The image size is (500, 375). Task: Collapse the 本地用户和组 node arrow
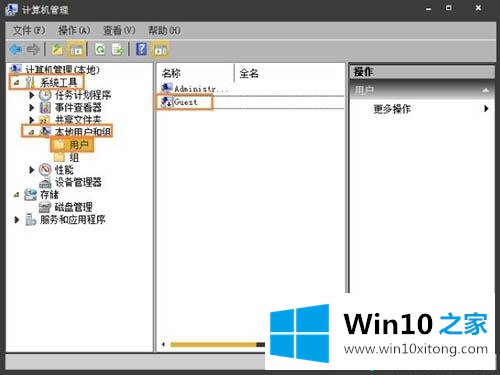click(31, 132)
